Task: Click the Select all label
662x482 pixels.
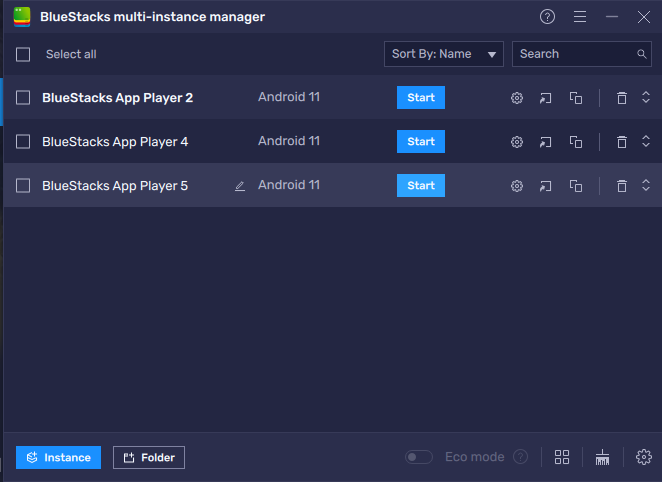Action: point(71,54)
